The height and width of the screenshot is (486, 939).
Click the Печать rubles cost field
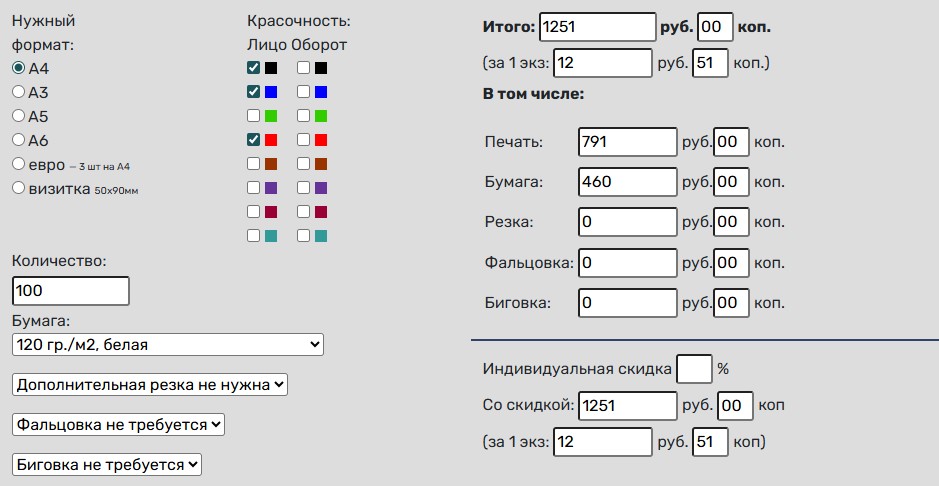click(627, 142)
